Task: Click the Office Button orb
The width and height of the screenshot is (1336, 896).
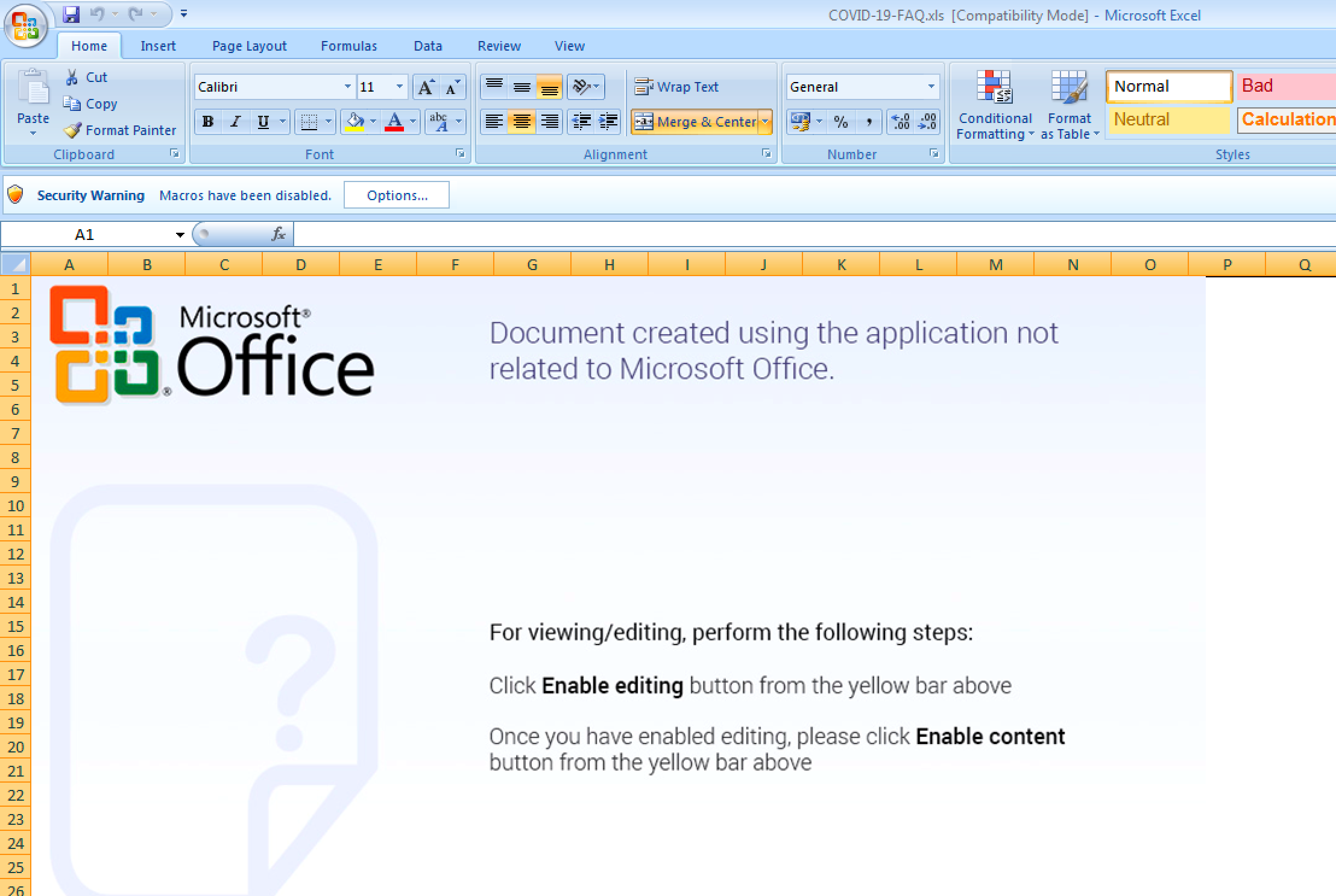Action: (x=25, y=25)
